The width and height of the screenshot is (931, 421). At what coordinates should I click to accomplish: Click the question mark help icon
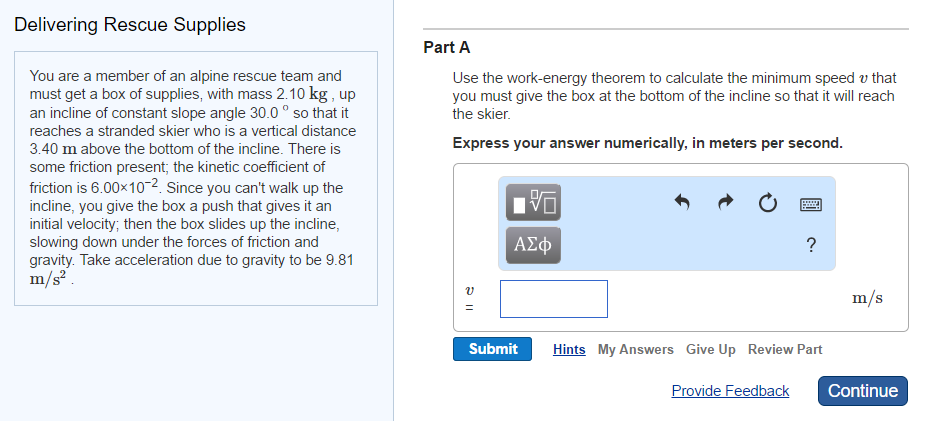point(810,245)
